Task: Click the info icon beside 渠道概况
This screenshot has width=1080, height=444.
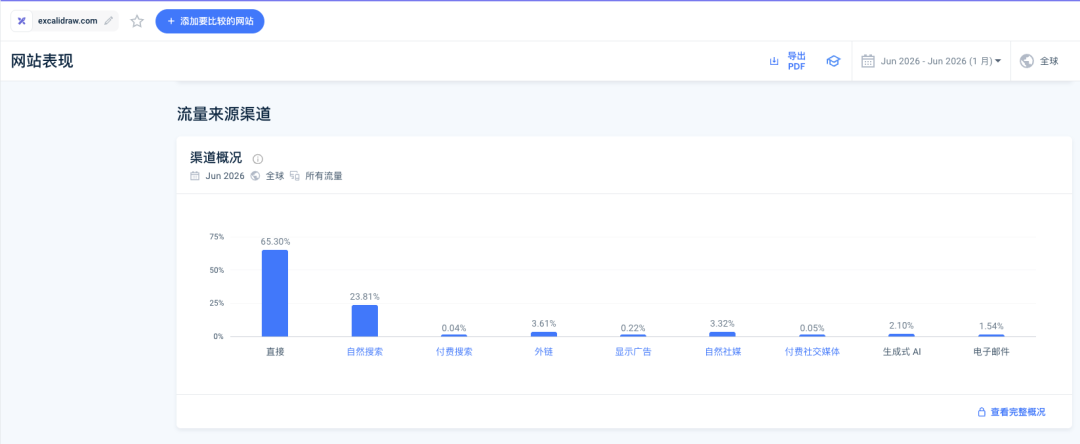Action: [x=258, y=159]
